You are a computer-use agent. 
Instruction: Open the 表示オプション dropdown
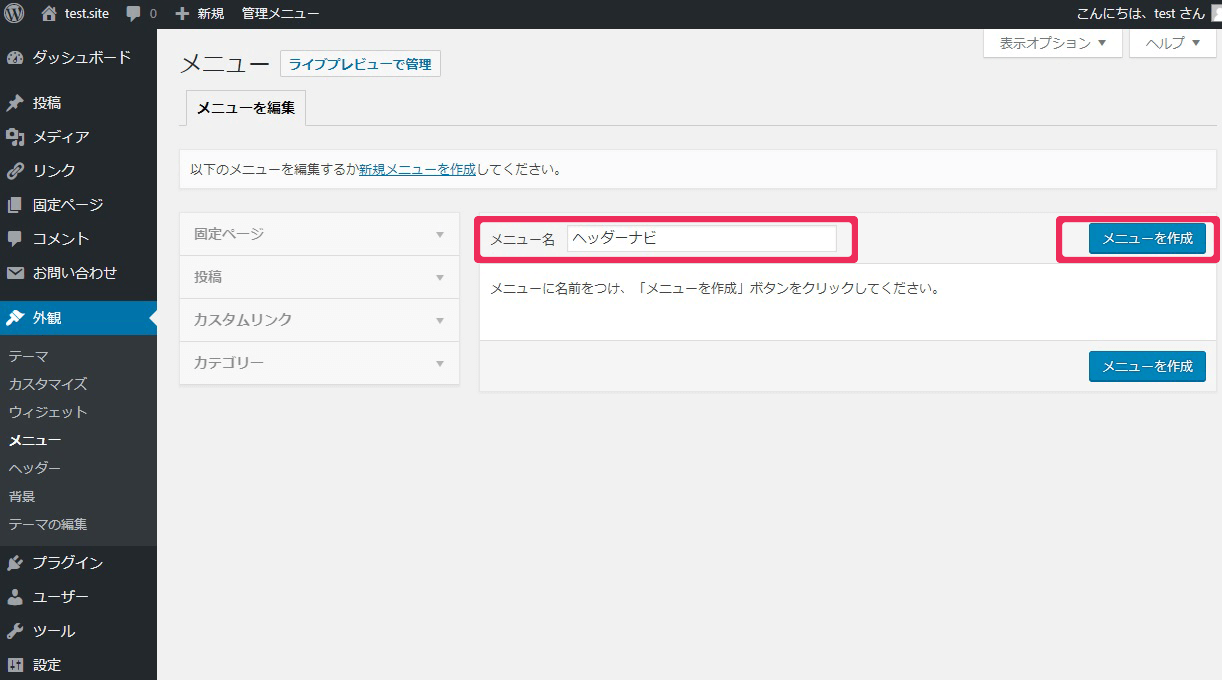coord(1052,43)
